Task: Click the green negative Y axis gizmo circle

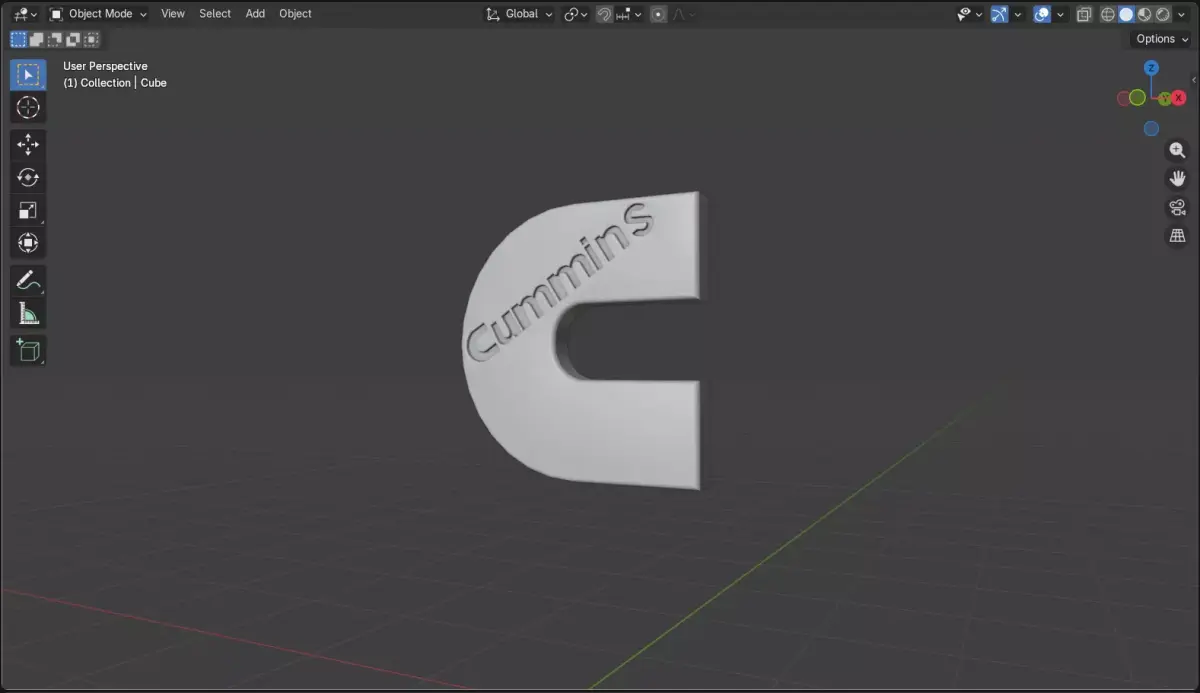Action: tap(1137, 98)
